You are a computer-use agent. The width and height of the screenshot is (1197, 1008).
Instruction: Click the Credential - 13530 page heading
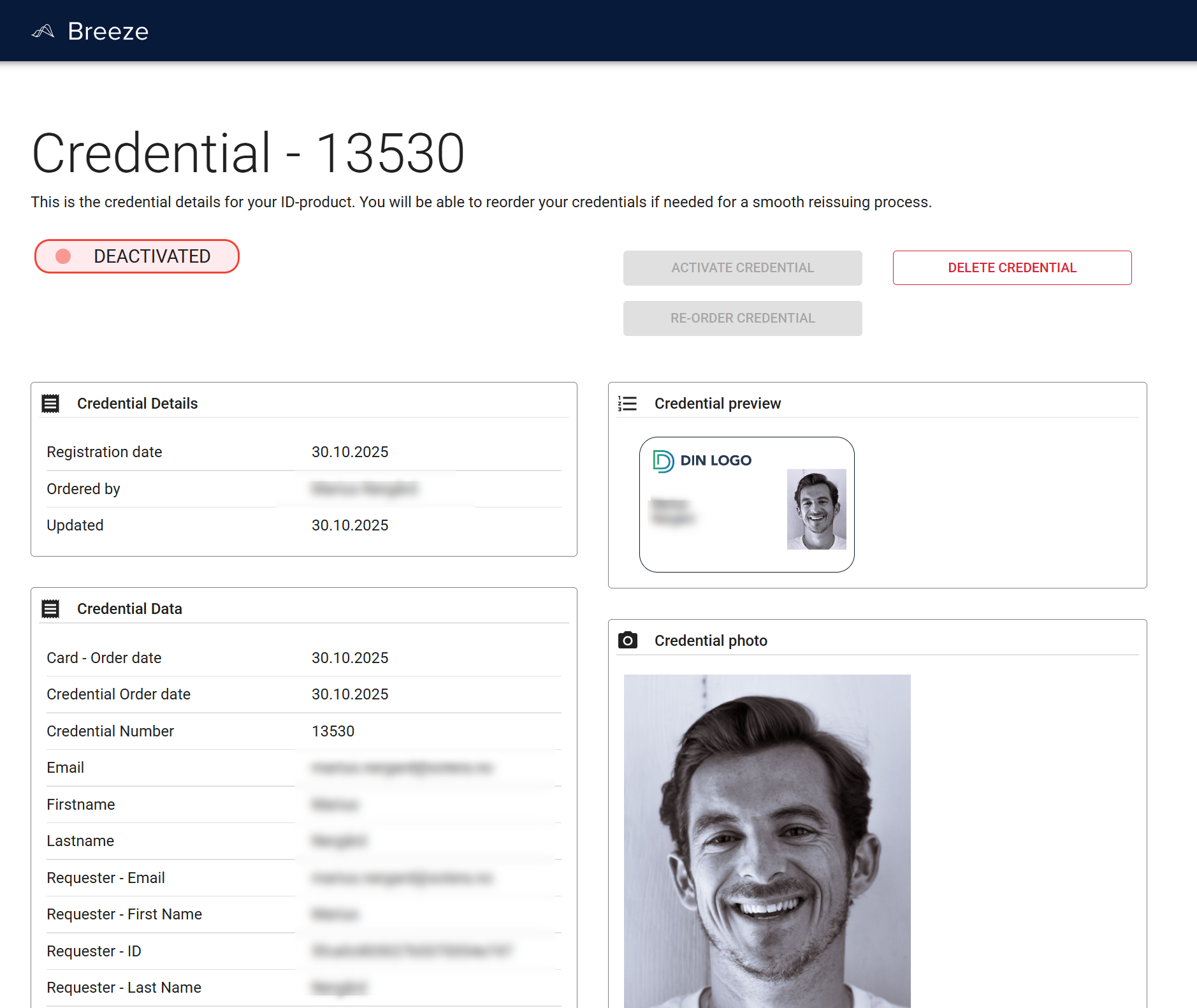pos(249,152)
